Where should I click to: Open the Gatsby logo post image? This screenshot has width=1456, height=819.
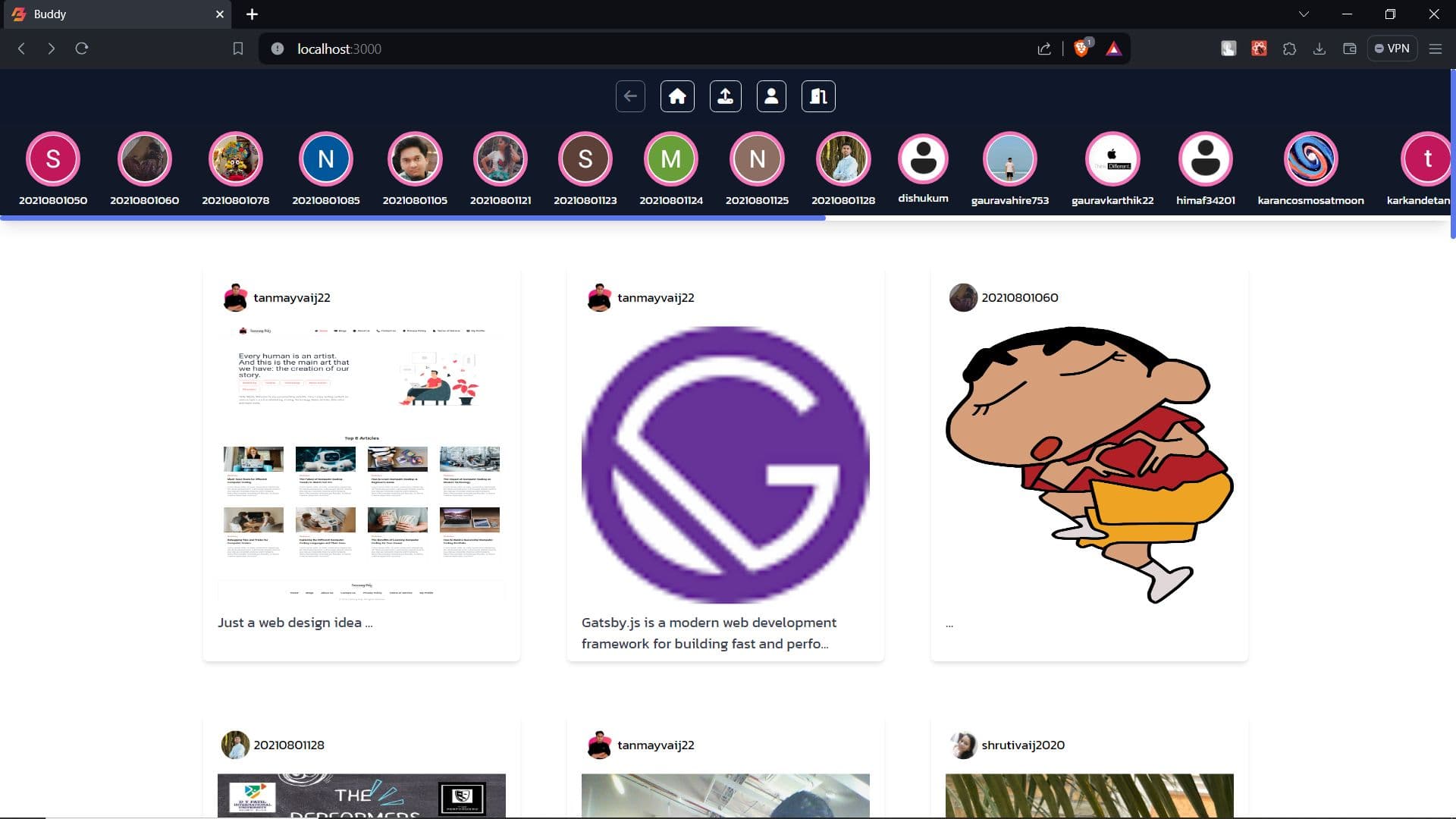click(726, 464)
